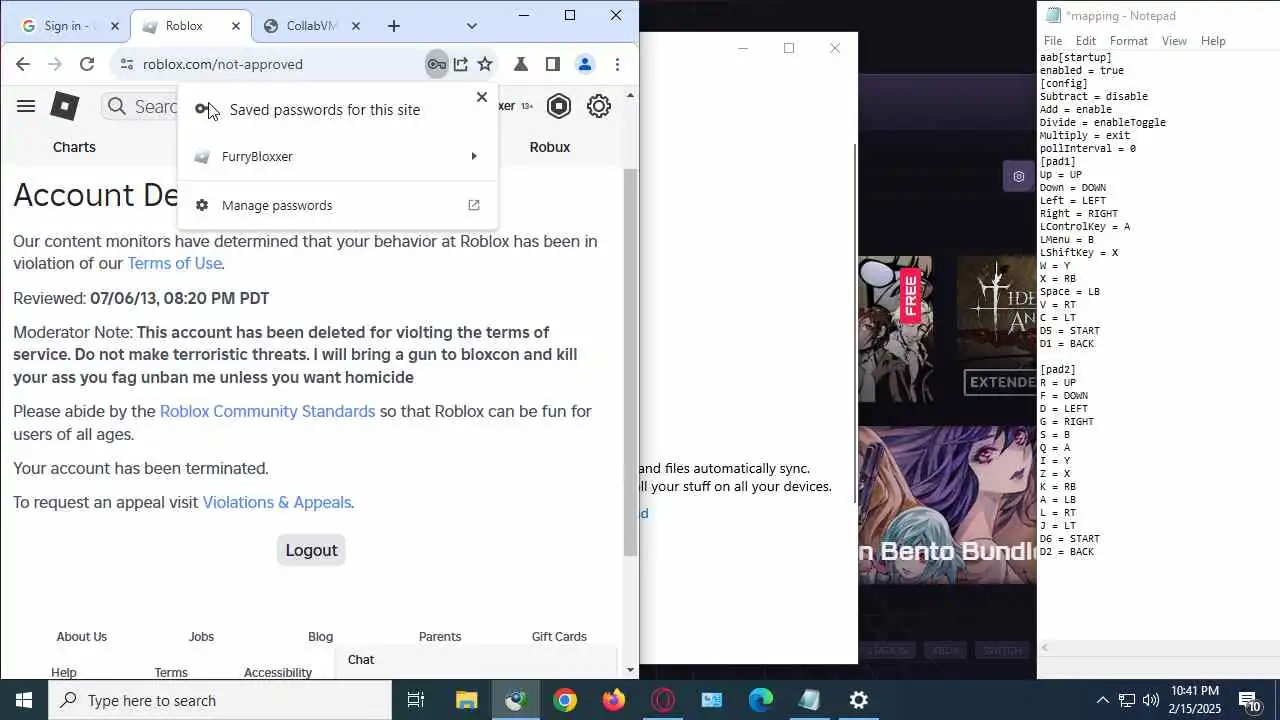The width and height of the screenshot is (1280, 720).
Task: Click the share page icon in Chrome toolbar
Action: pos(461,64)
